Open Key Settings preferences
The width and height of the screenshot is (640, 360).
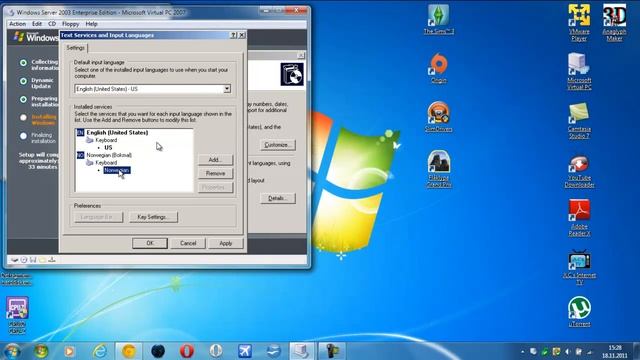[153, 217]
